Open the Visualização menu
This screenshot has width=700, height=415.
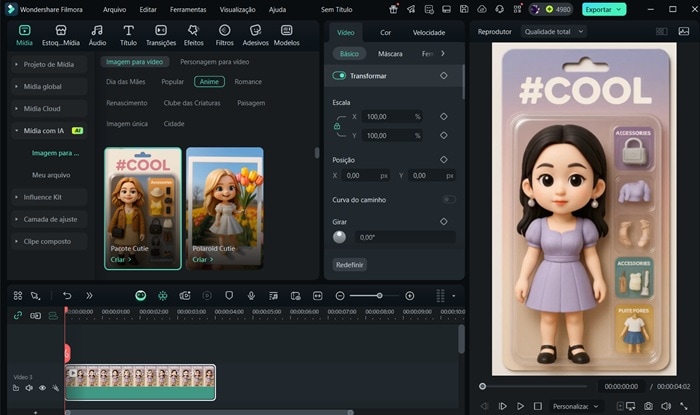pos(238,9)
